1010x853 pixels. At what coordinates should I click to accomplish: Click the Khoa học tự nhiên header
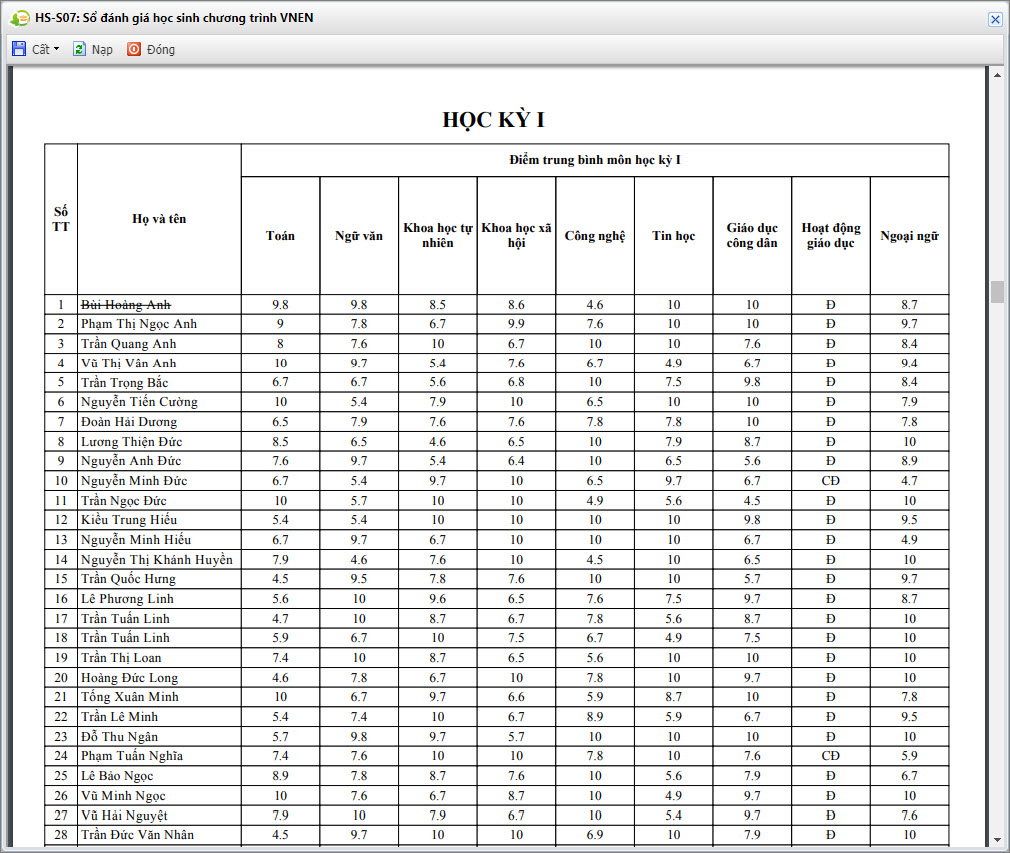438,235
